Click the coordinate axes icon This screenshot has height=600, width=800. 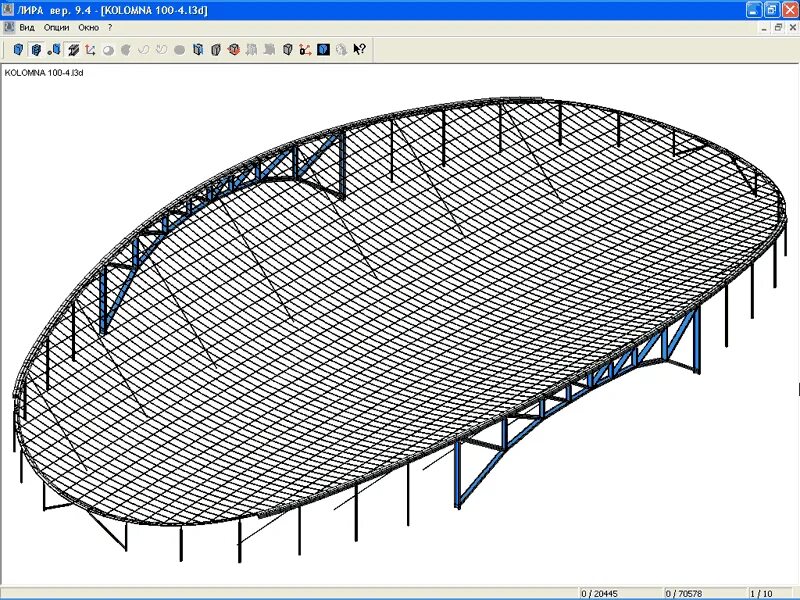point(90,49)
